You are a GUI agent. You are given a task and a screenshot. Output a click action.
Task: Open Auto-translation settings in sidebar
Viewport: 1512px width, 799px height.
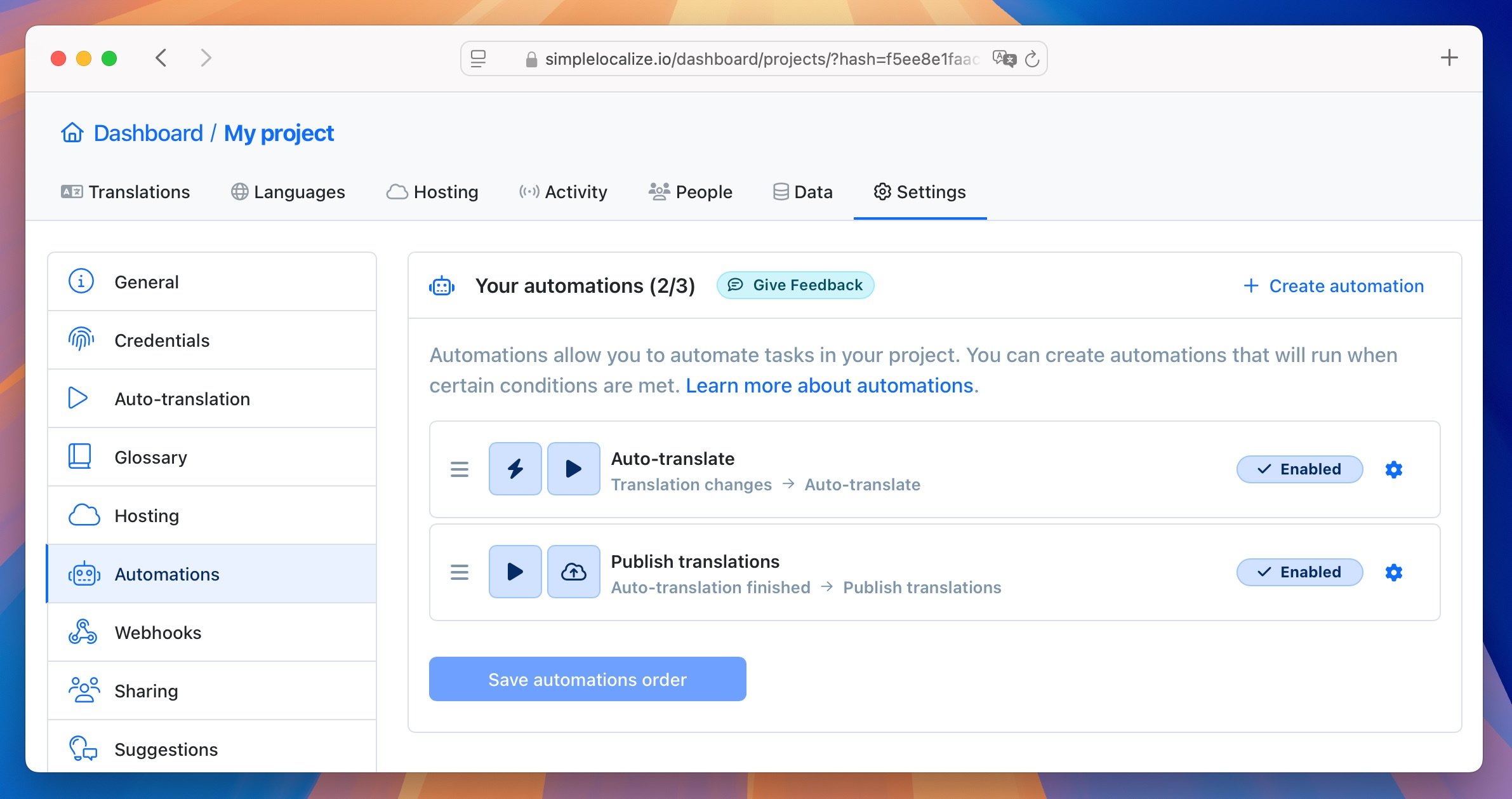[x=212, y=398]
